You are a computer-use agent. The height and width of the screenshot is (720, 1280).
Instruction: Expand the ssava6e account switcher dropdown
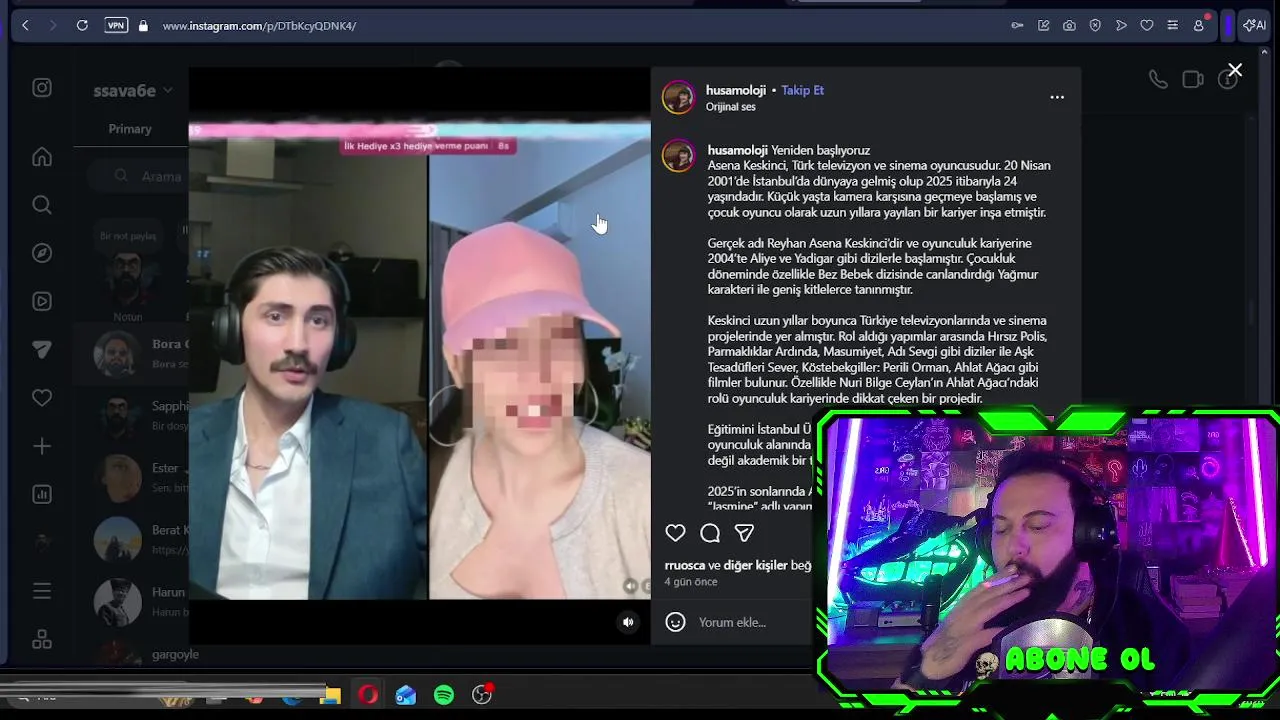[133, 90]
